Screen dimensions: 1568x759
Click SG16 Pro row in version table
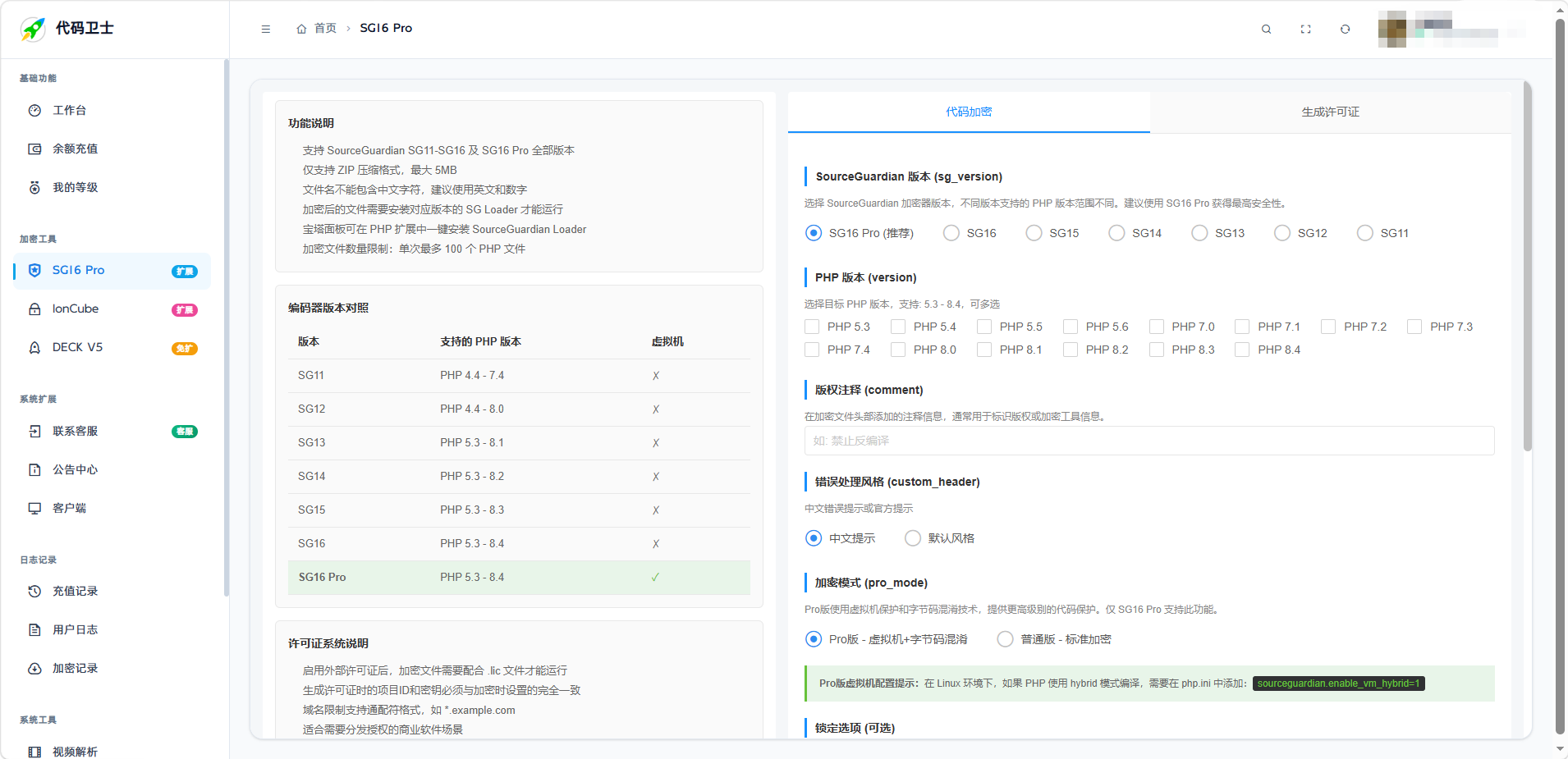point(519,578)
